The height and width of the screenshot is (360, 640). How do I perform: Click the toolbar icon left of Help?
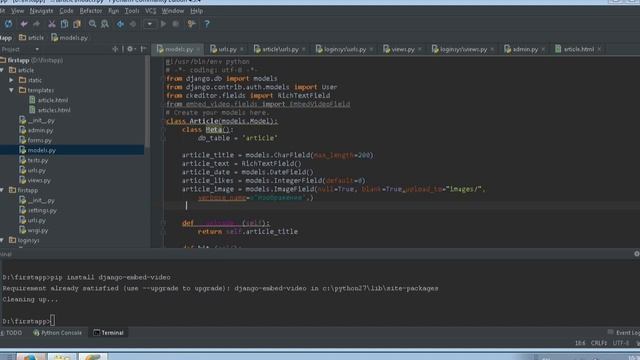pos(191,24)
